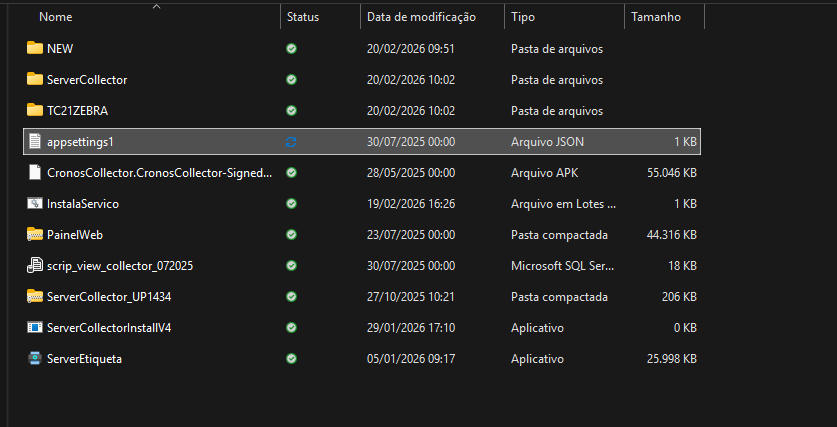Click the ServerCollector_UP1434 zip icon

[x=35, y=297]
